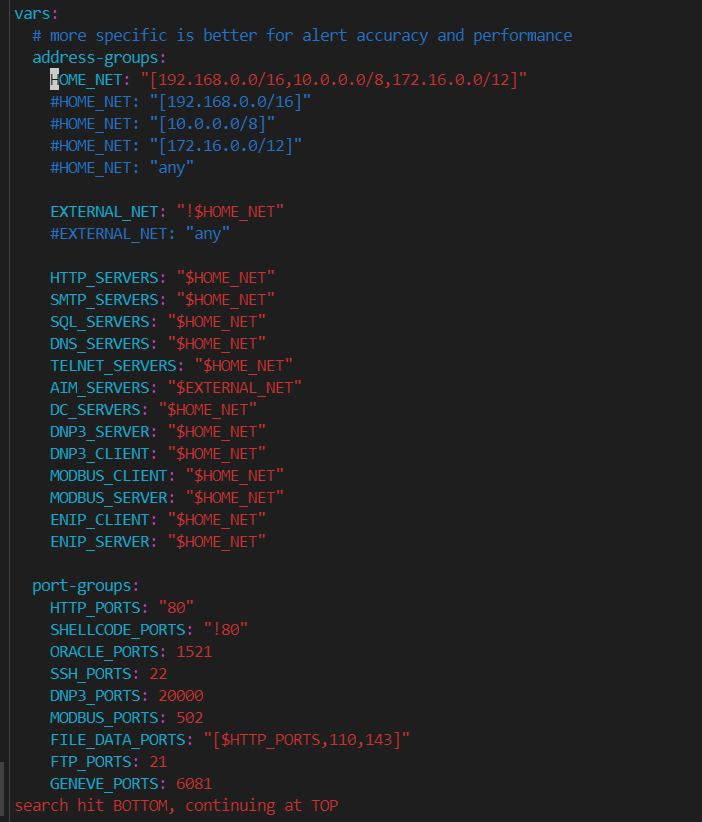
Task: Place cursor on HTTP_SERVERS variable
Action: pyautogui.click(x=104, y=277)
